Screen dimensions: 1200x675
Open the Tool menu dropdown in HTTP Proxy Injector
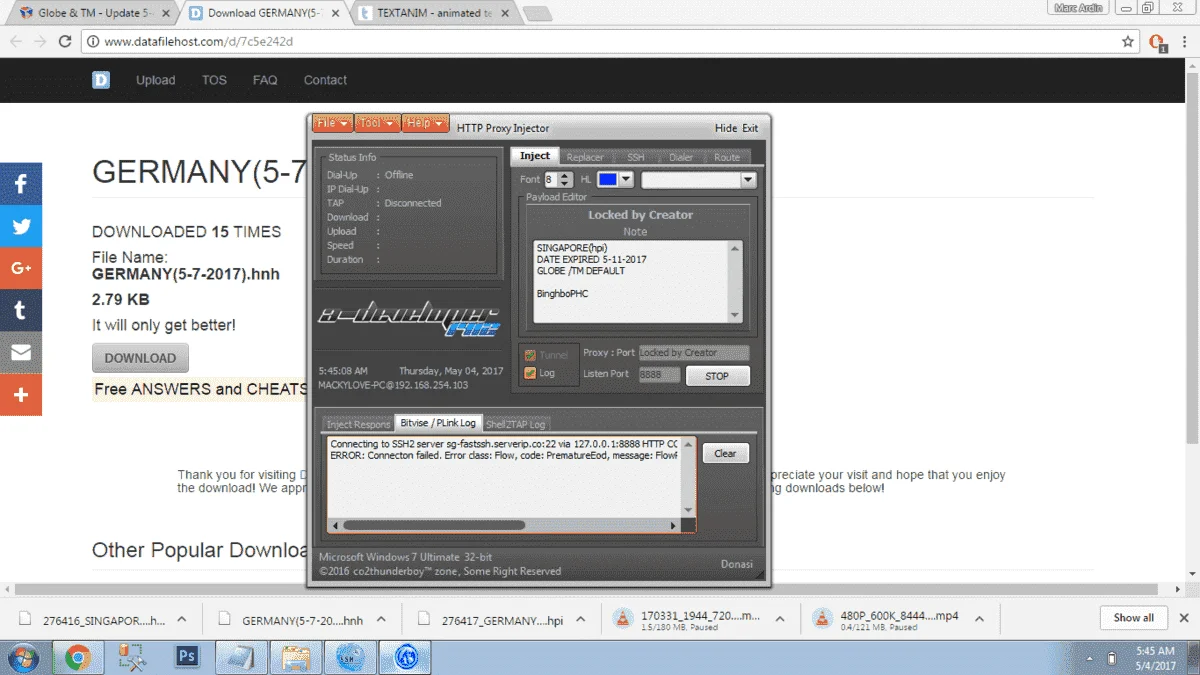[377, 123]
